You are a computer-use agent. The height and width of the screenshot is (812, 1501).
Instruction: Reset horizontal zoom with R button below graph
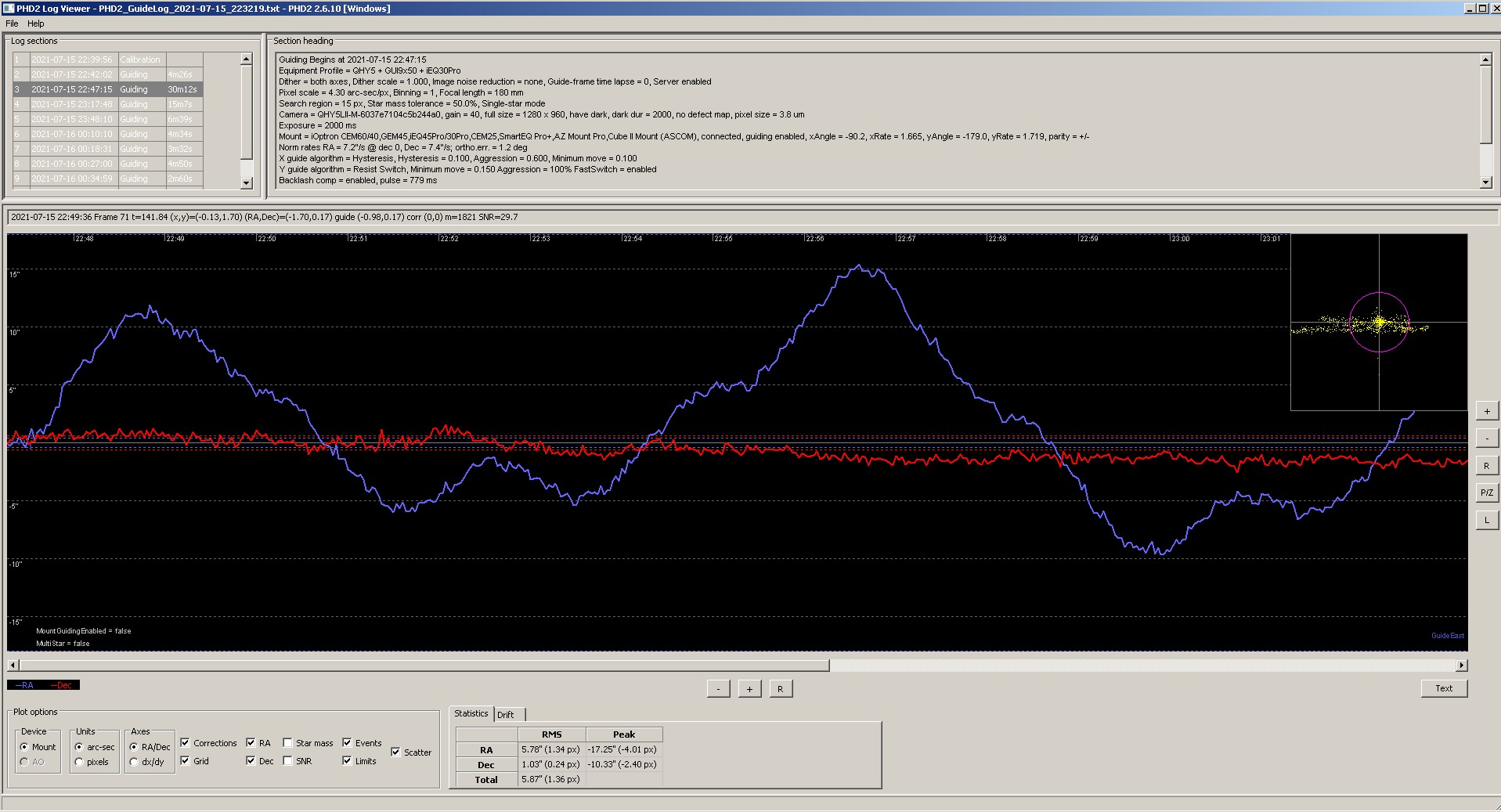tap(780, 689)
